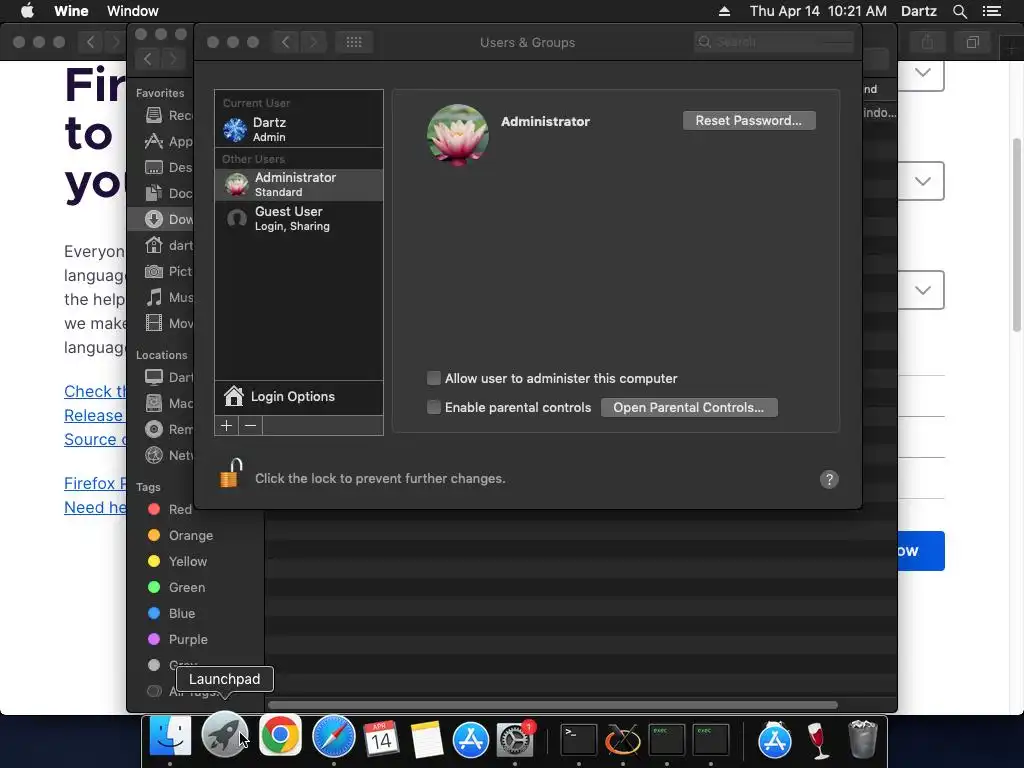The width and height of the screenshot is (1024, 768).
Task: Click Source link on Firefox page
Action: 95,440
